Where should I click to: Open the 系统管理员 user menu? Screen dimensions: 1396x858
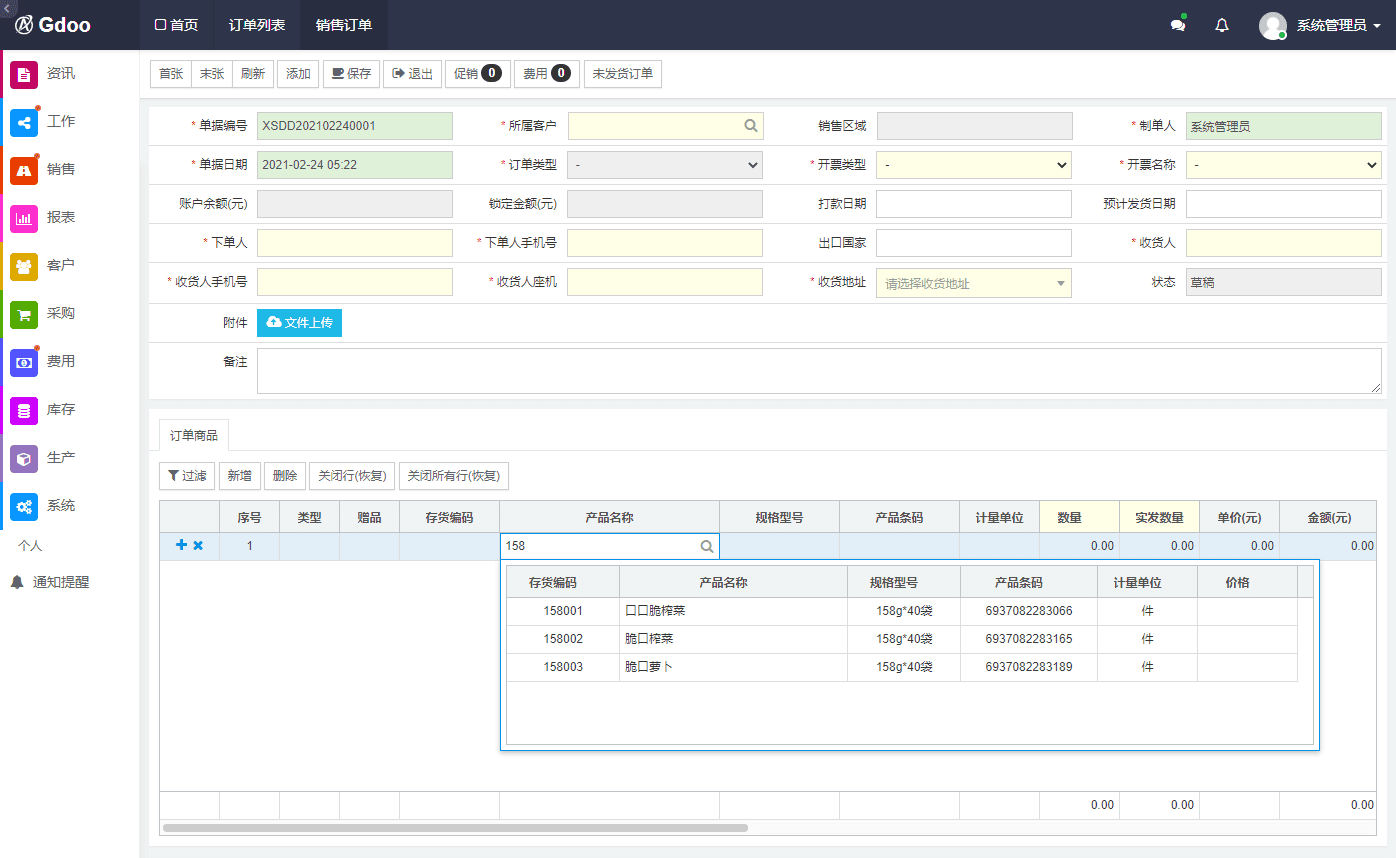1320,25
